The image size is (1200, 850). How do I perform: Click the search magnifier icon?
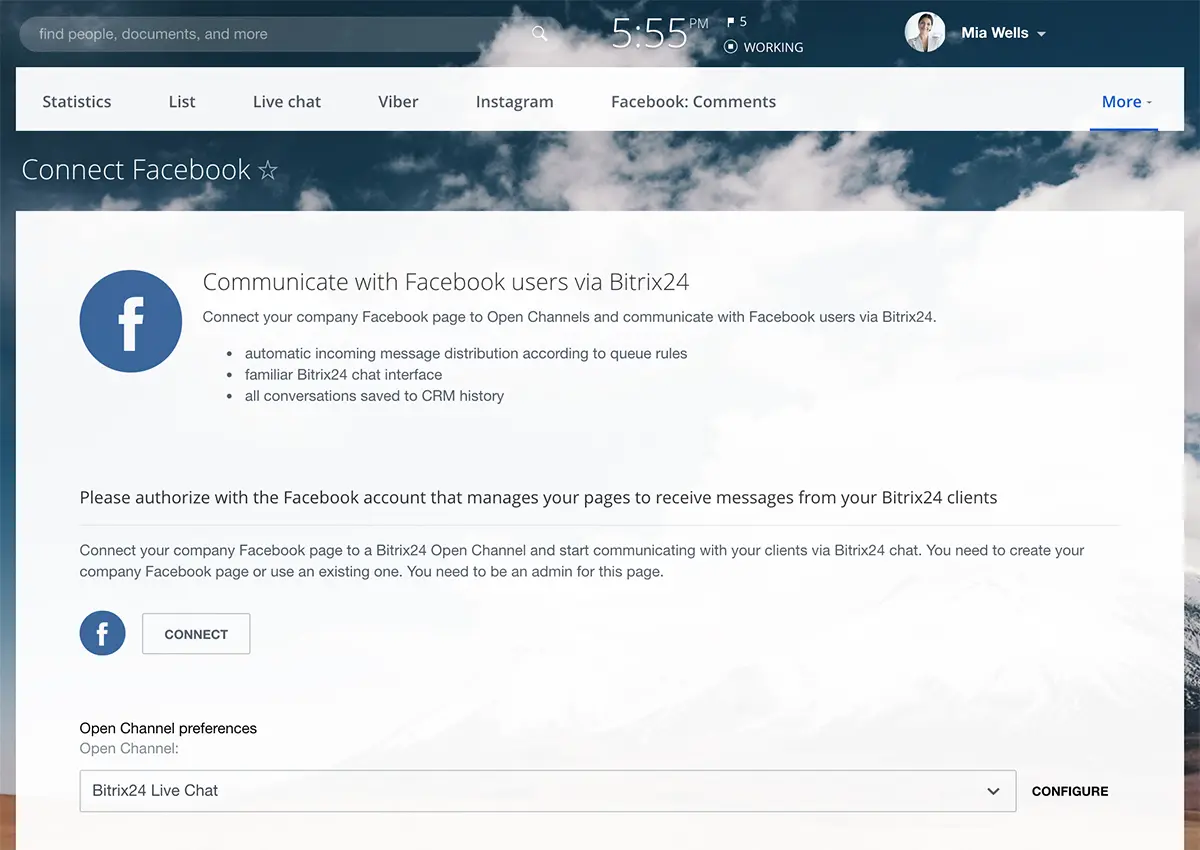coord(539,34)
